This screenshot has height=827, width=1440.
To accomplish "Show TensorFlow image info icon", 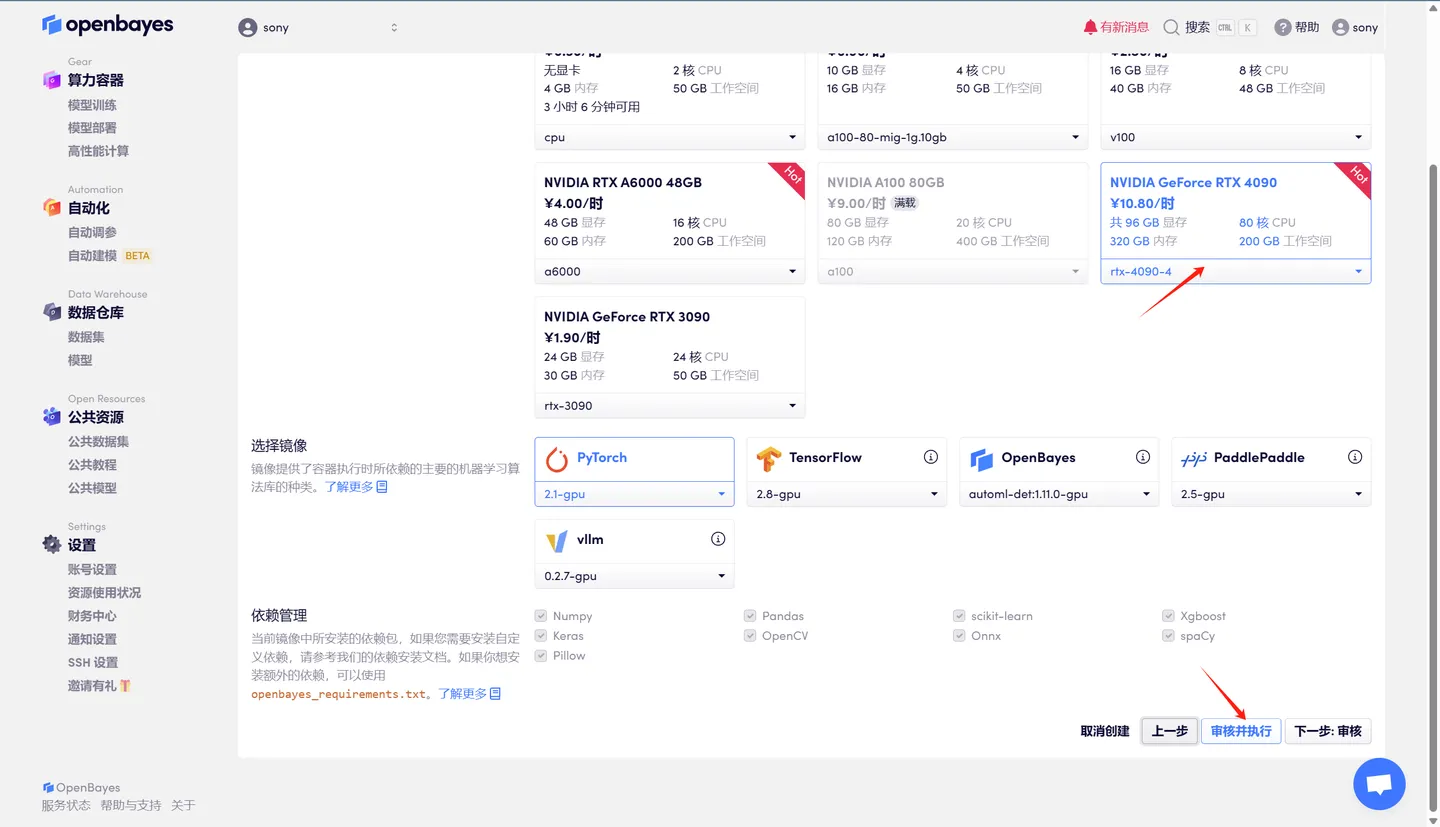I will point(931,457).
